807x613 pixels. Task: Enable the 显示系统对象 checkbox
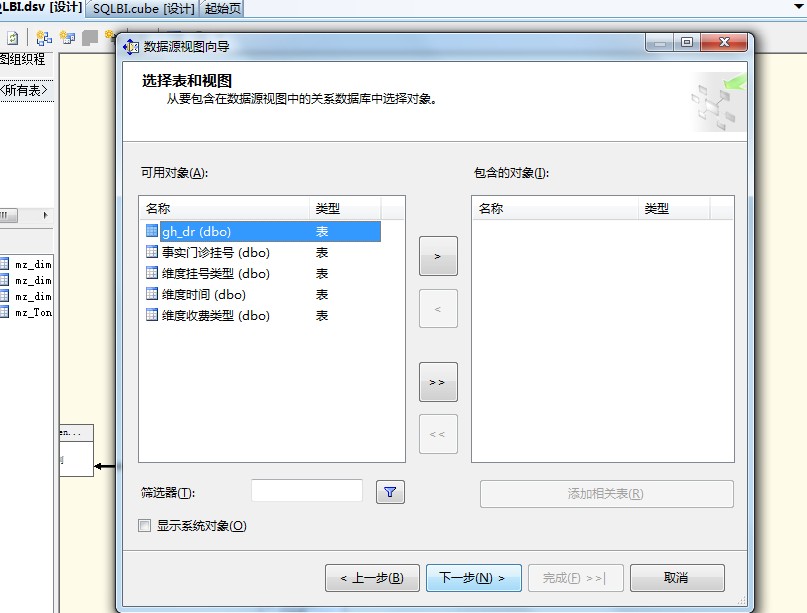145,526
